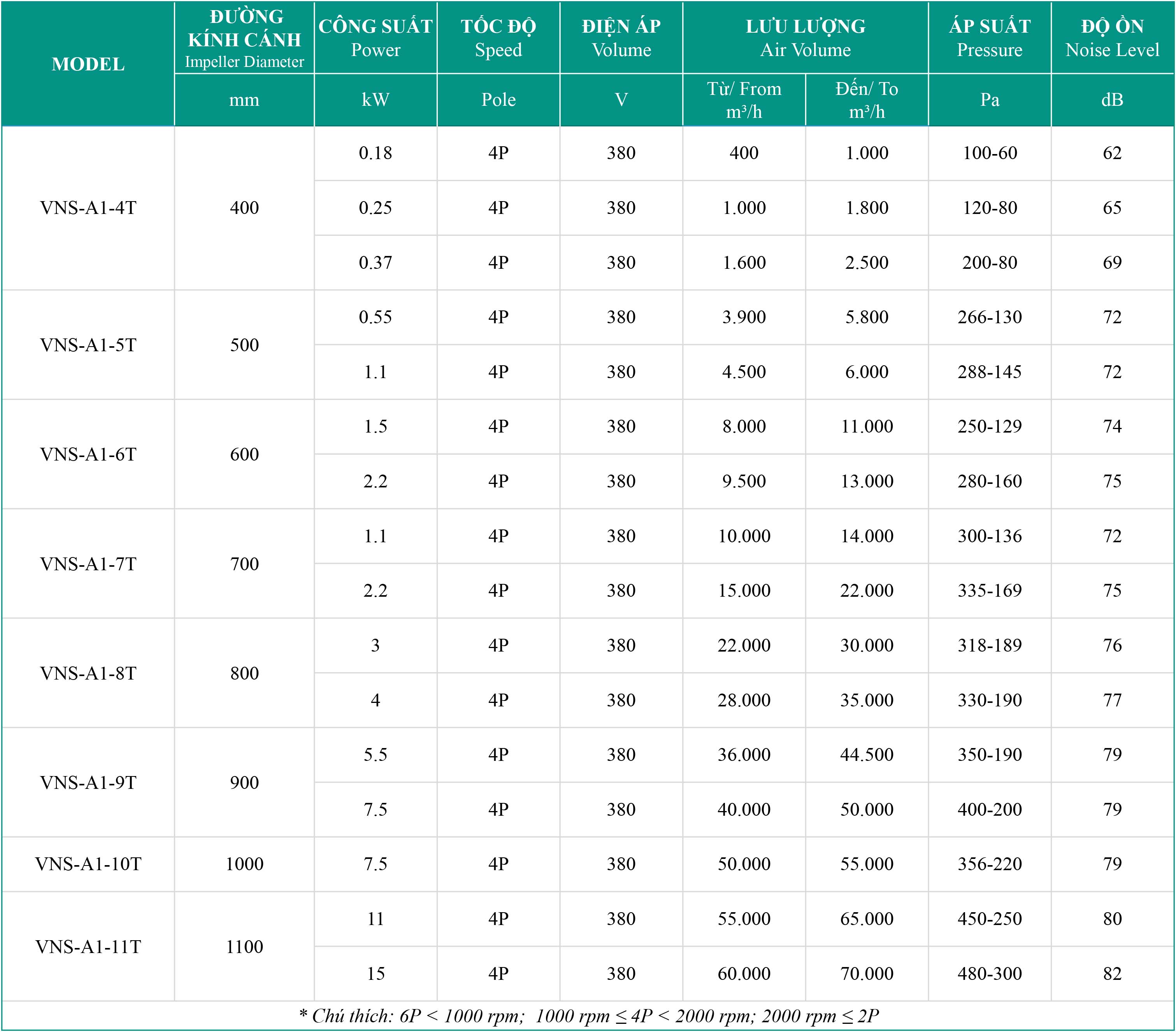This screenshot has height=1032, width=1176.
Task: Select the VNS-A1-10T model cell
Action: 88,864
